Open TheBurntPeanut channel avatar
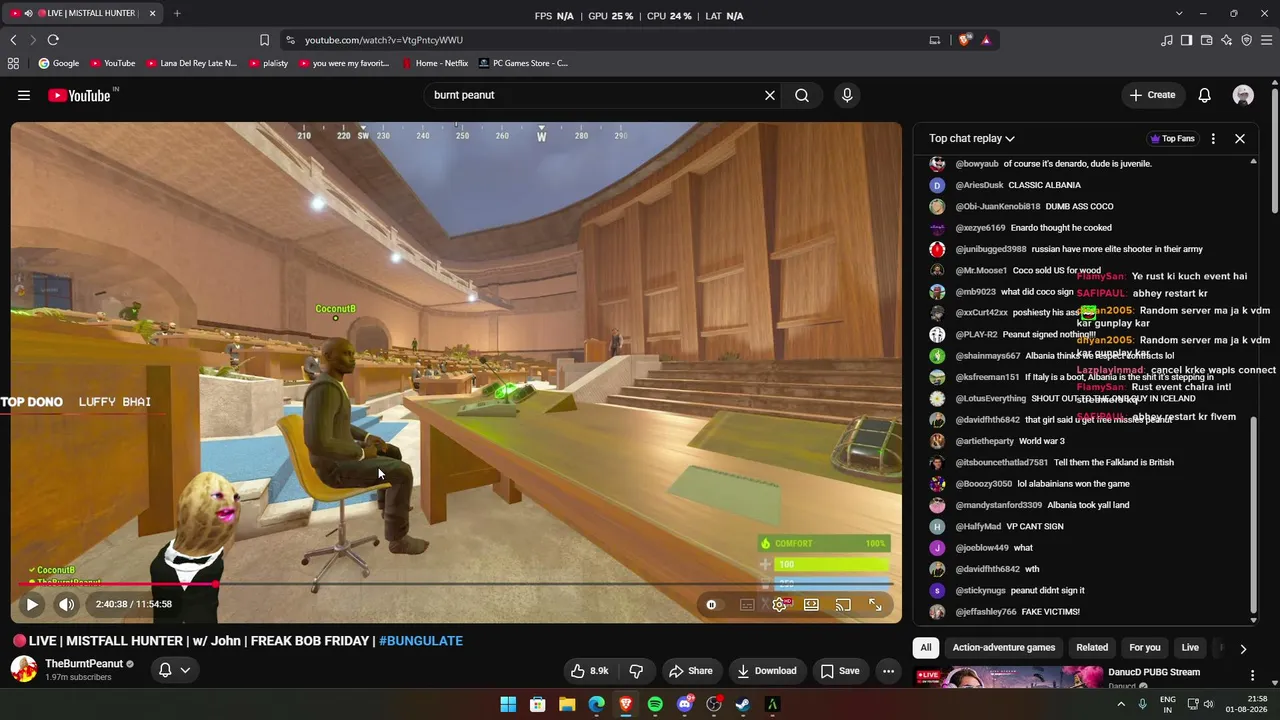The height and width of the screenshot is (720, 1280). (24, 669)
